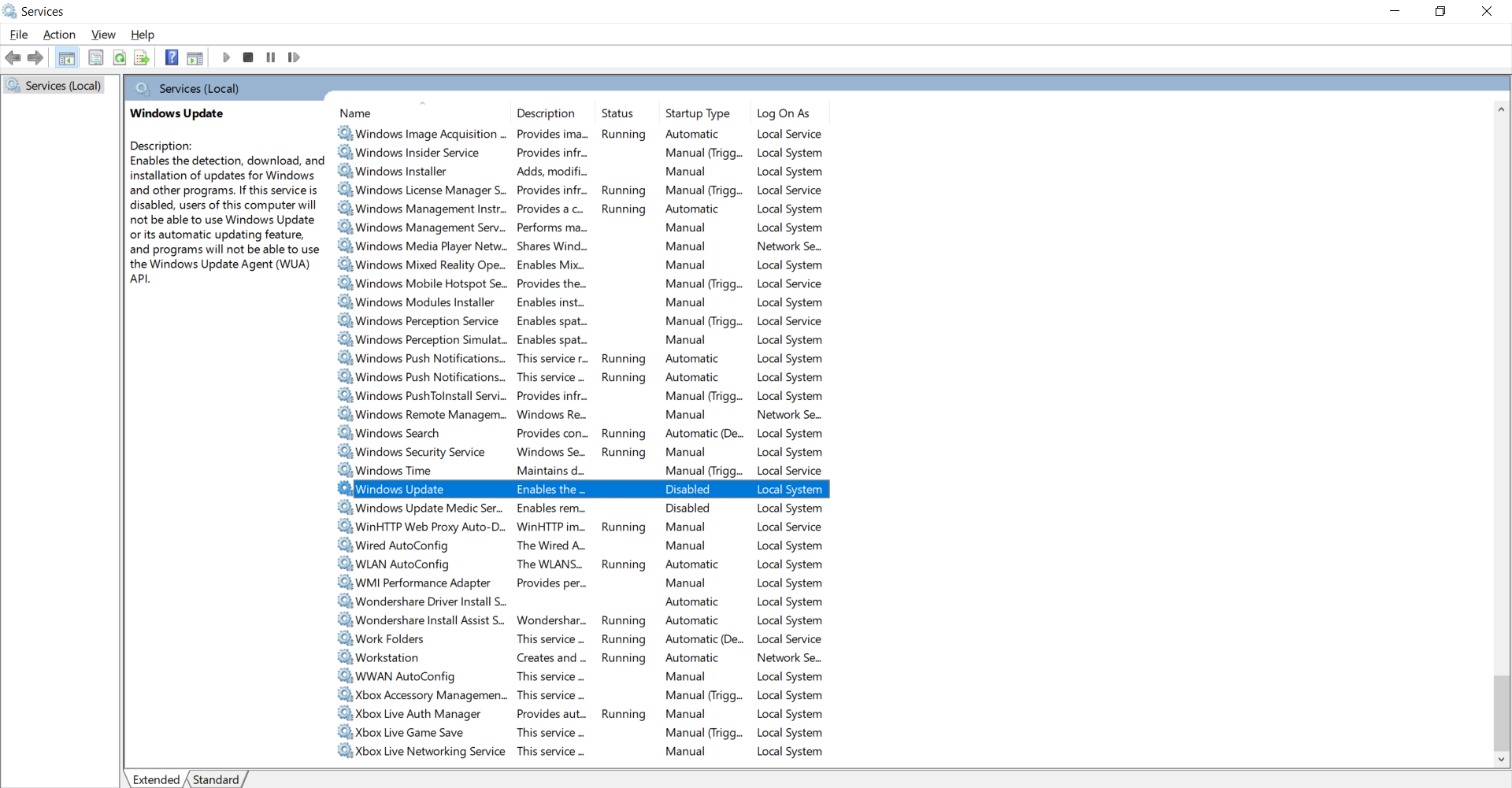
Task: Click the gear icon beside WLAN AutoConfig
Action: coord(345,564)
